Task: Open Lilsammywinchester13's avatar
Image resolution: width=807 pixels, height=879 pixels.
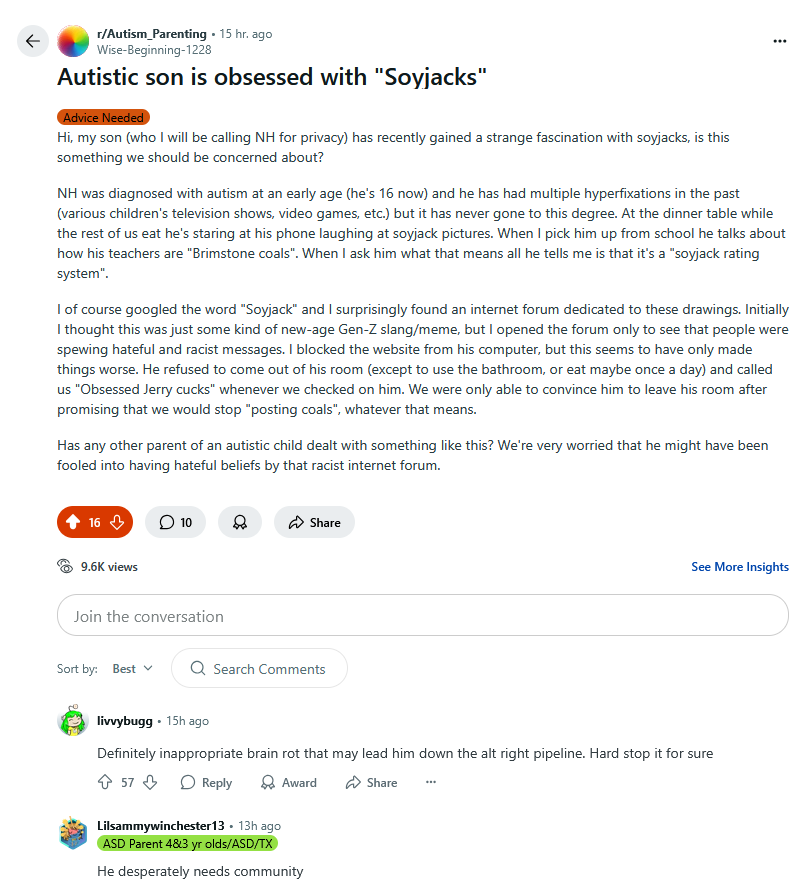Action: [73, 833]
